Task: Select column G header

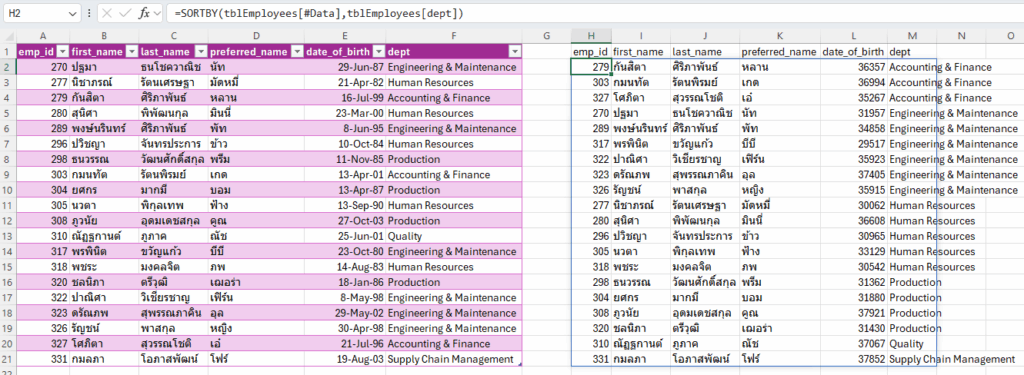Action: coord(547,36)
